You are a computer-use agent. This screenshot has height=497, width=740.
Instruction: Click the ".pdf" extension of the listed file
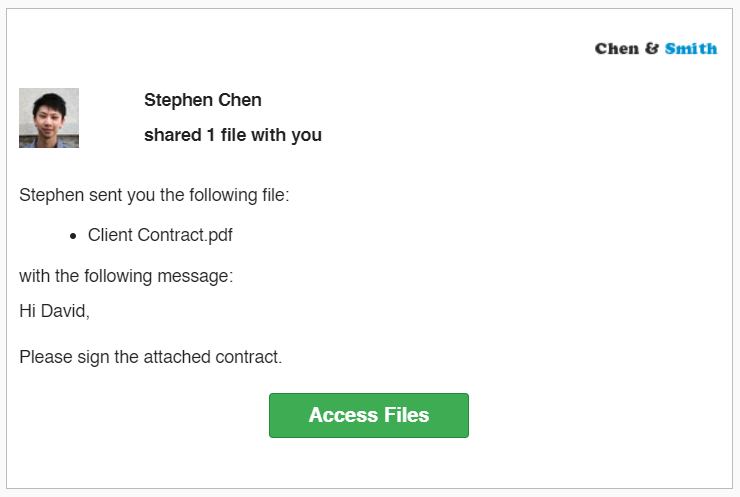coord(217,235)
